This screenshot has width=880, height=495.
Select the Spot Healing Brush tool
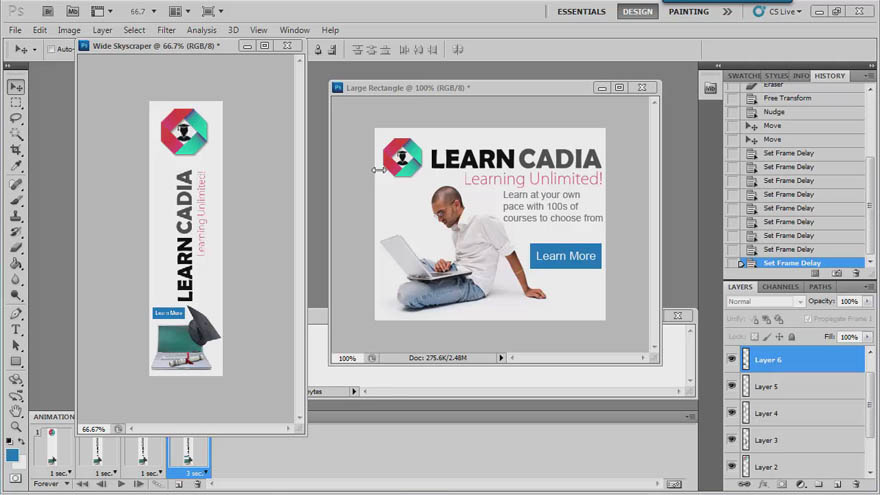click(16, 184)
